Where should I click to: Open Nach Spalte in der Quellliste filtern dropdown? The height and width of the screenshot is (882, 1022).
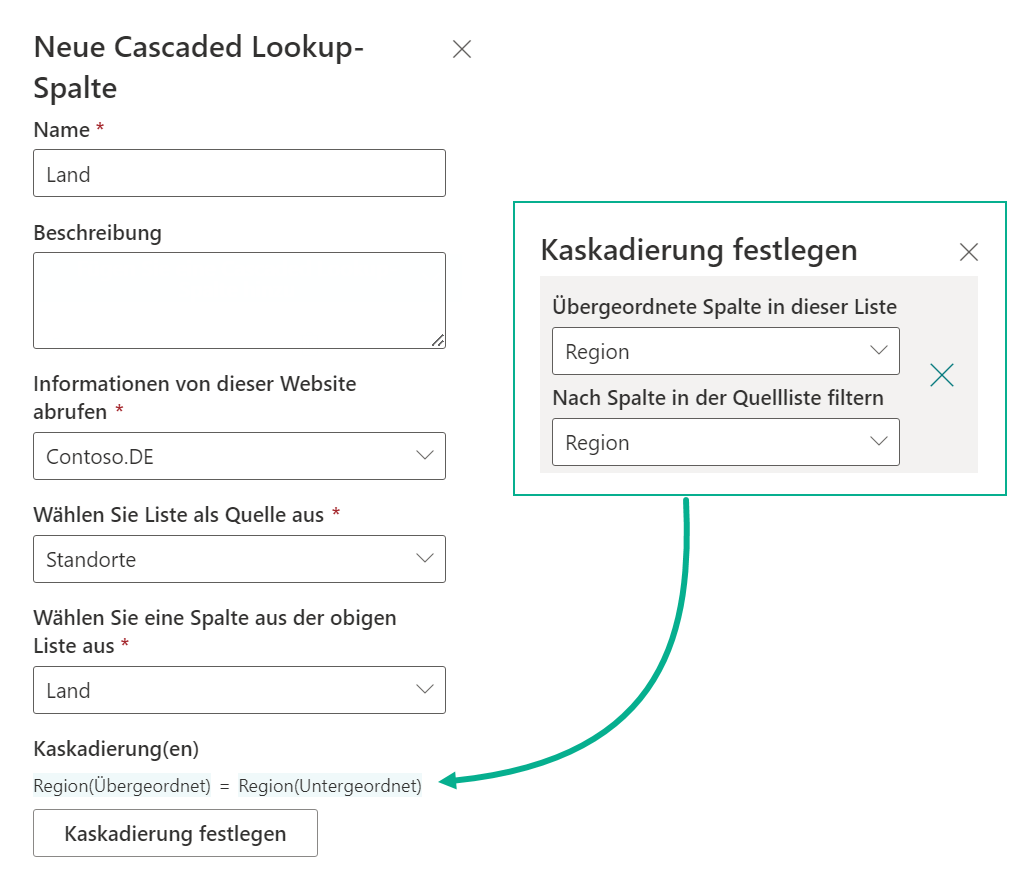point(725,443)
